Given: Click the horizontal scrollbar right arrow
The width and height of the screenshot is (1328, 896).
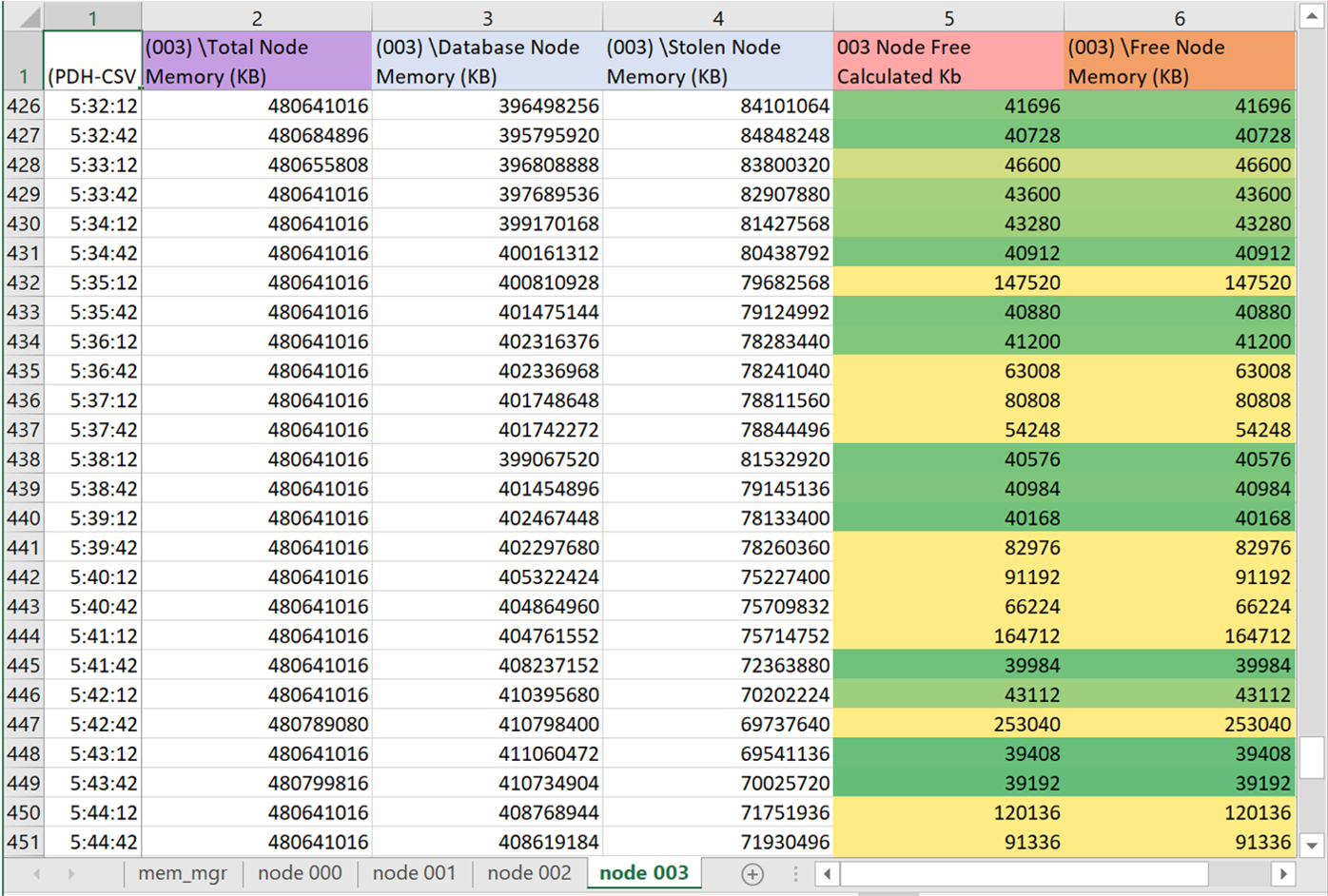Looking at the screenshot, I should pos(1285,873).
